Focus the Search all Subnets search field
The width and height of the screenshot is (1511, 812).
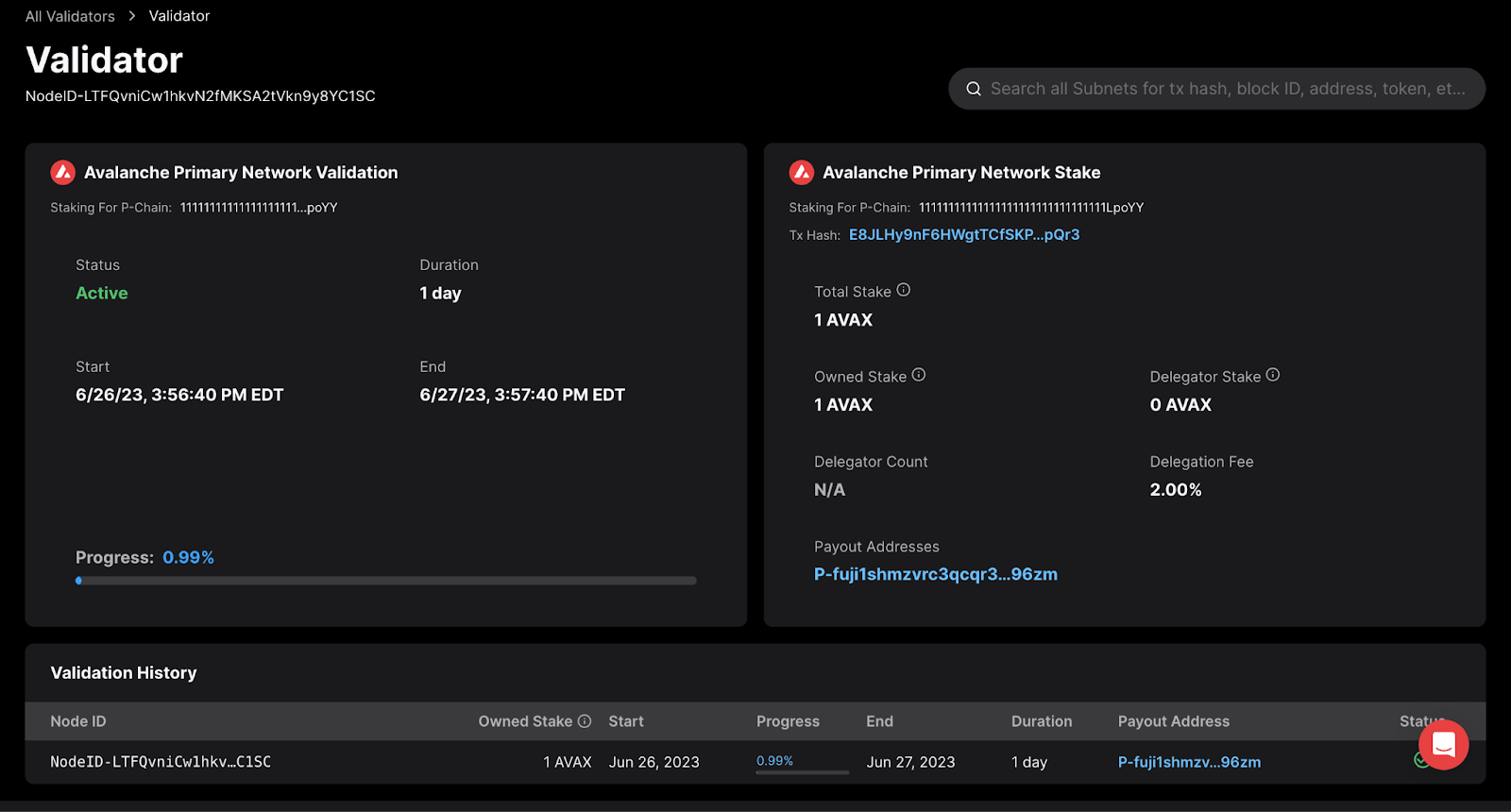click(x=1216, y=89)
